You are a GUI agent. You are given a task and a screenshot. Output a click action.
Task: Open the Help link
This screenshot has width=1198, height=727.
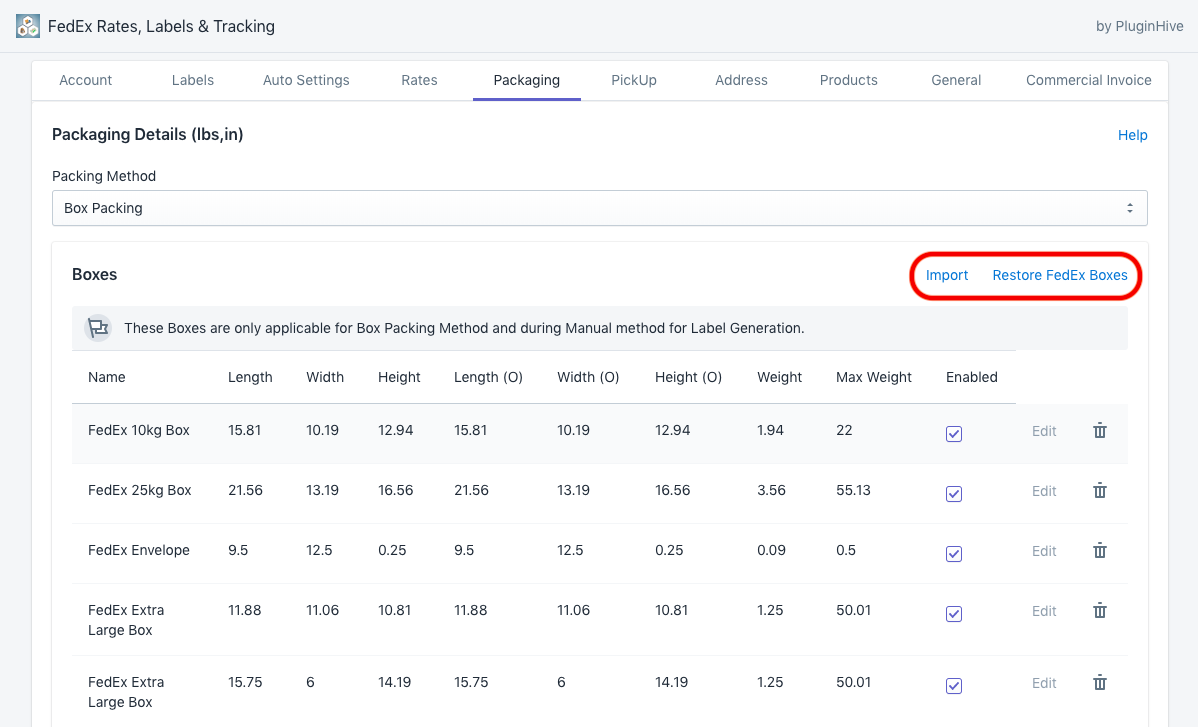tap(1132, 135)
